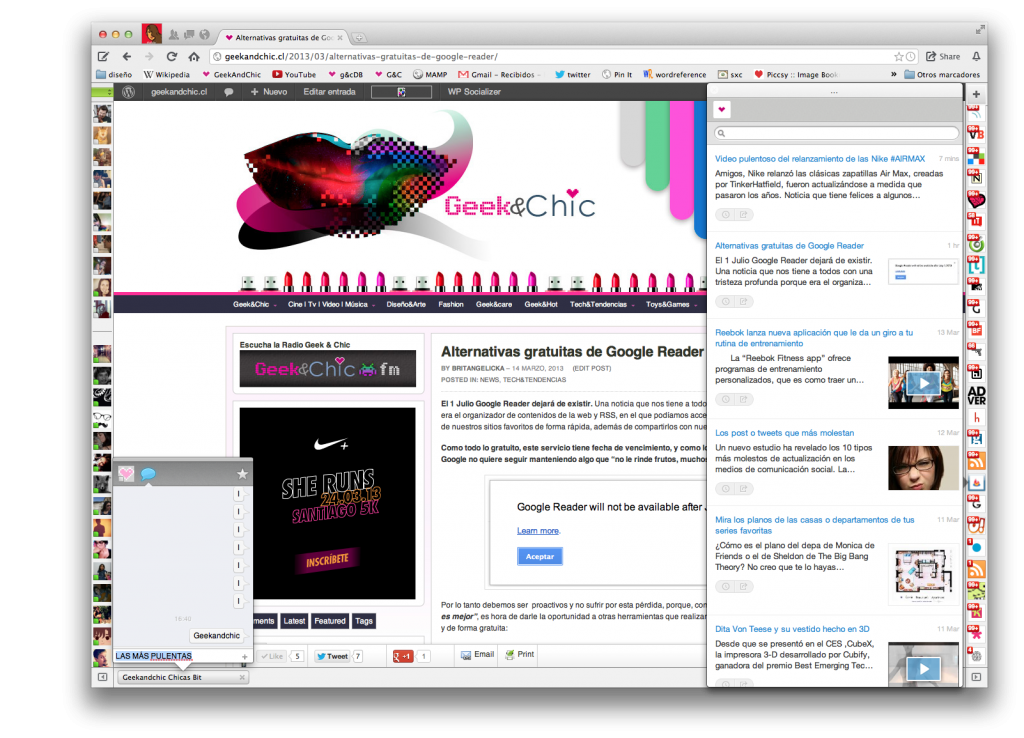
Task: Click the WordPress logo in admin bar
Action: (129, 92)
